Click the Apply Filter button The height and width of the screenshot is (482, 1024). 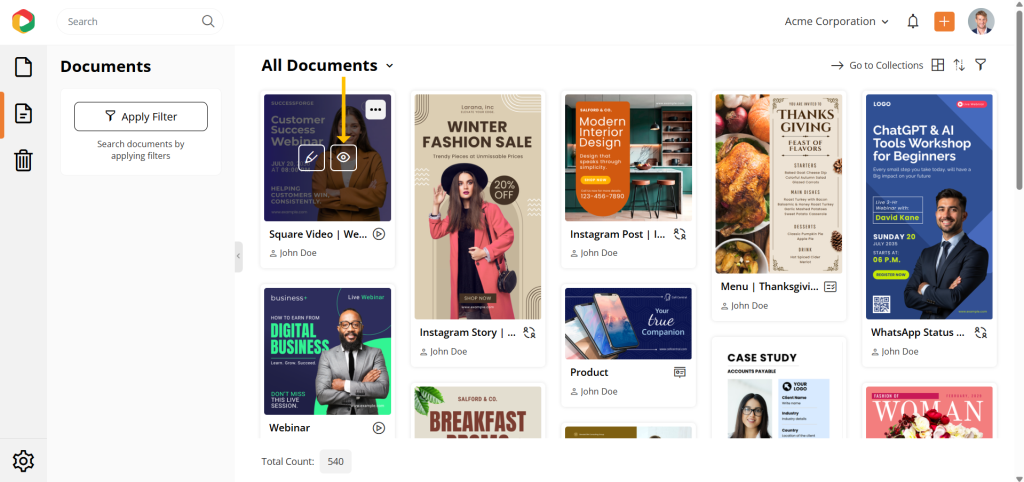point(140,116)
